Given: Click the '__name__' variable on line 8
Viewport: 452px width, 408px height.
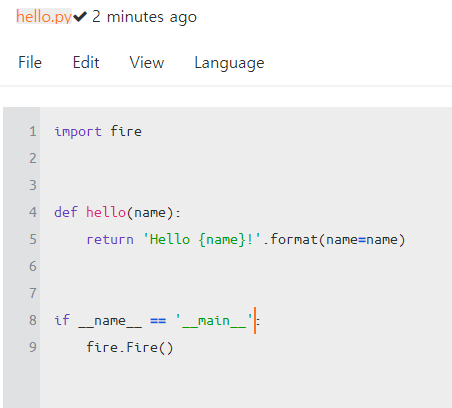Looking at the screenshot, I should click(110, 321).
